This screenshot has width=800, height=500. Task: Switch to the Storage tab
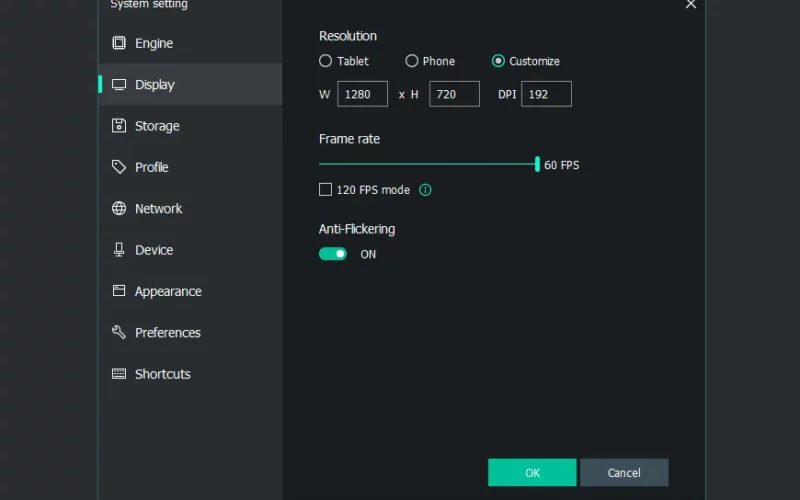190,126
